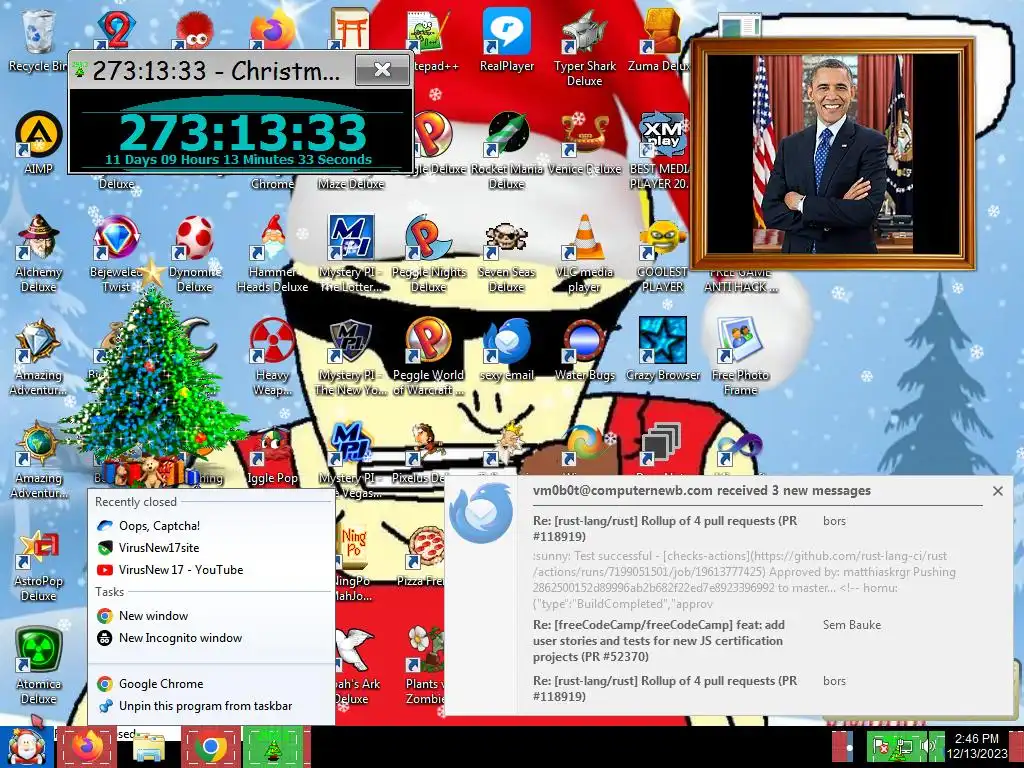Open Christmas tree countdown taskbar button
1024x768 pixels.
click(273, 747)
